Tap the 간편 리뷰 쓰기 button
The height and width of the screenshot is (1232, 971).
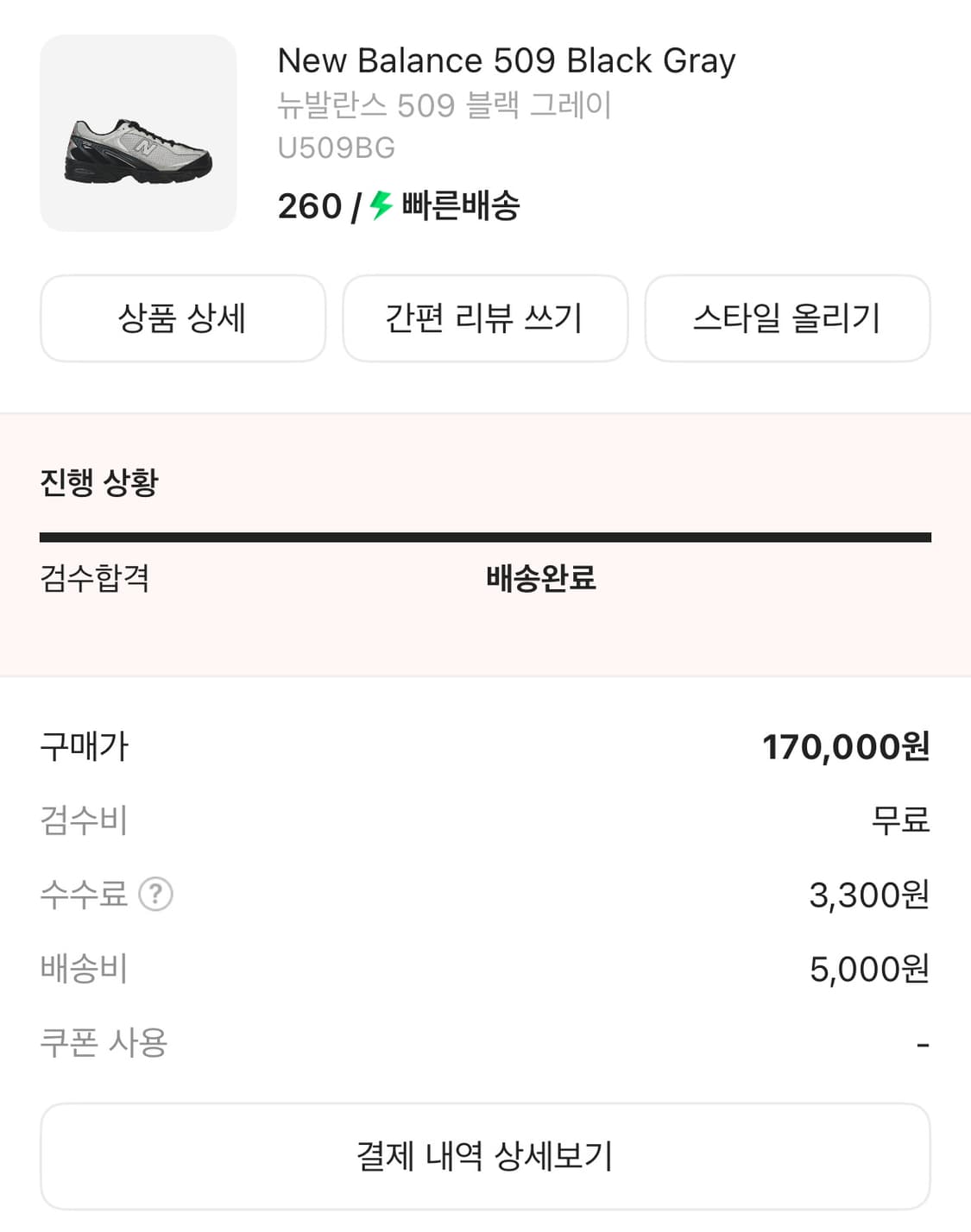pyautogui.click(x=485, y=318)
